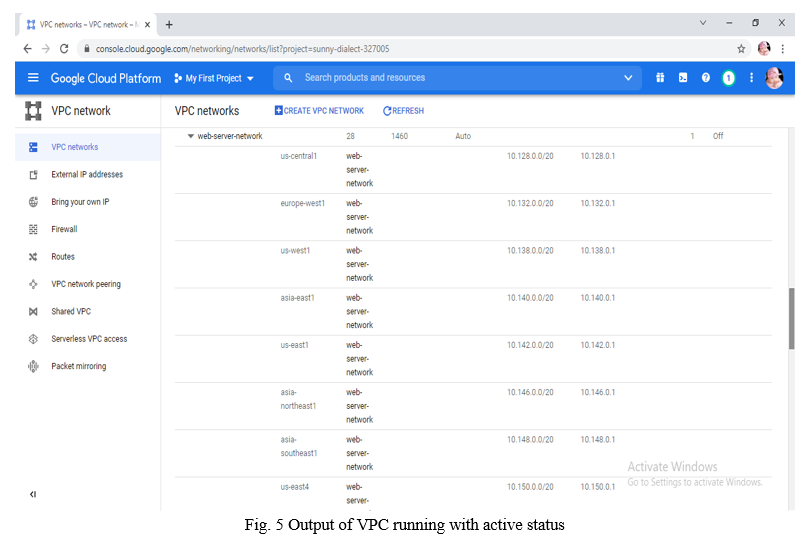Viewport: 802px width, 541px height.
Task: Bookmark this page with star icon
Action: tap(741, 49)
